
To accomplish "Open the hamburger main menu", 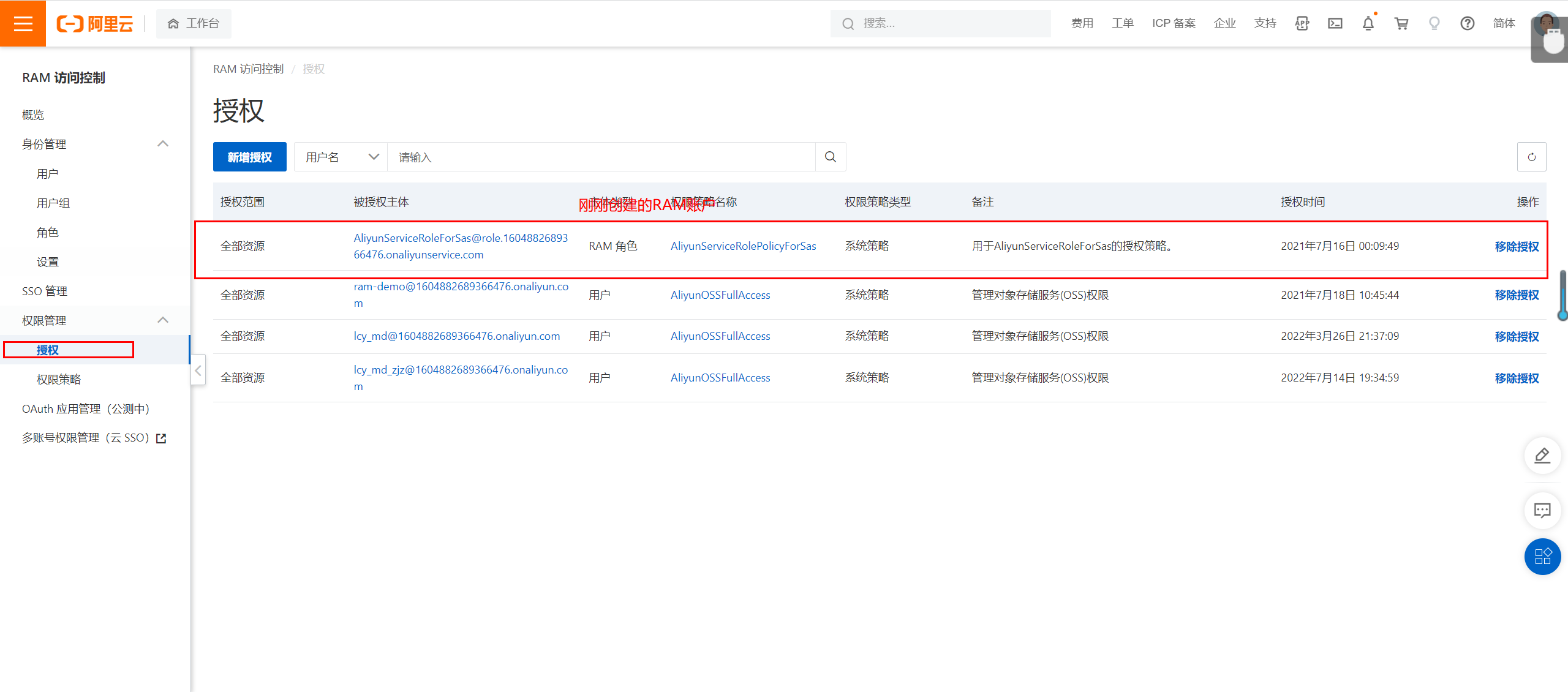I will [23, 23].
